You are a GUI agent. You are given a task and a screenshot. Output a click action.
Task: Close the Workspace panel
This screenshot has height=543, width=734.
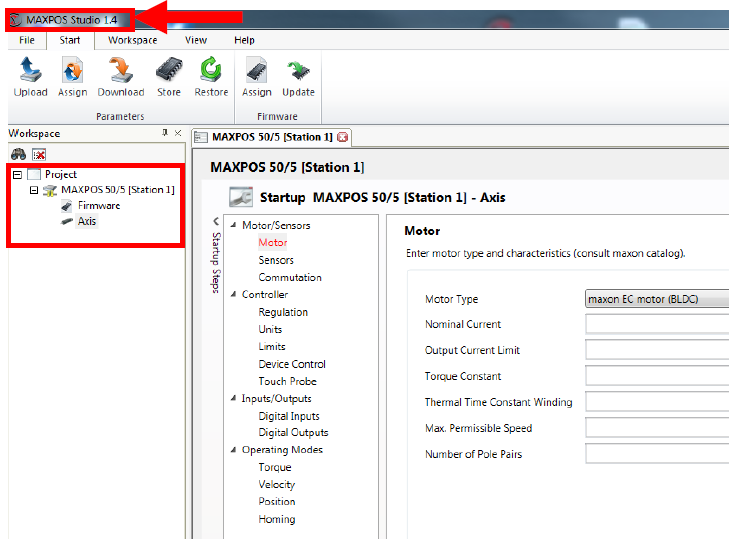[x=178, y=133]
